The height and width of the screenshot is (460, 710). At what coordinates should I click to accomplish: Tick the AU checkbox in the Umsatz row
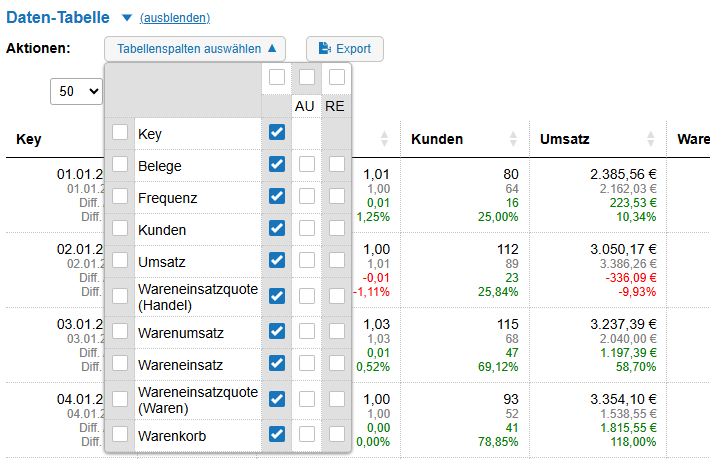click(307, 262)
